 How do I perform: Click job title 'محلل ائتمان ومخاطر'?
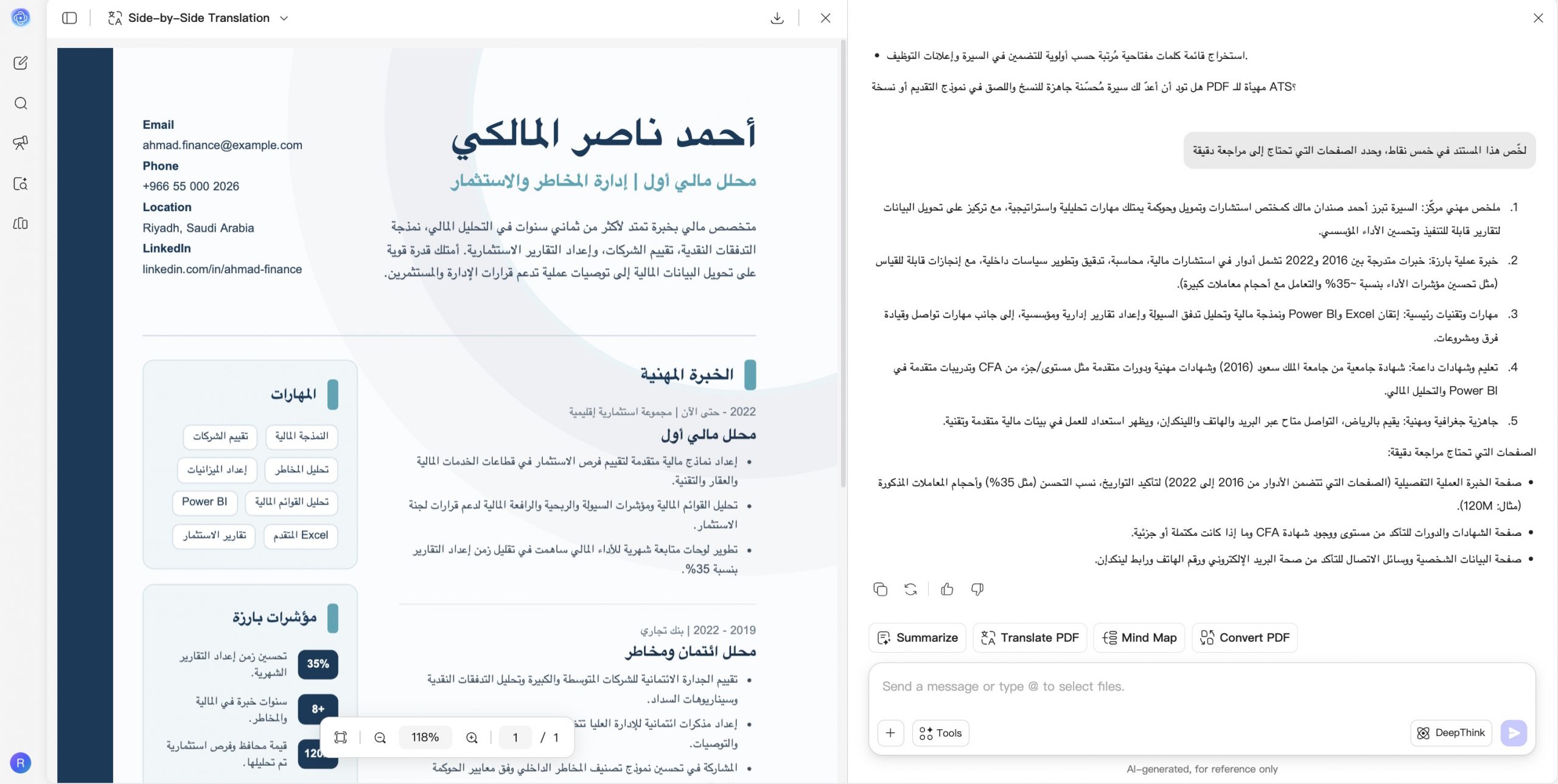[x=690, y=651]
